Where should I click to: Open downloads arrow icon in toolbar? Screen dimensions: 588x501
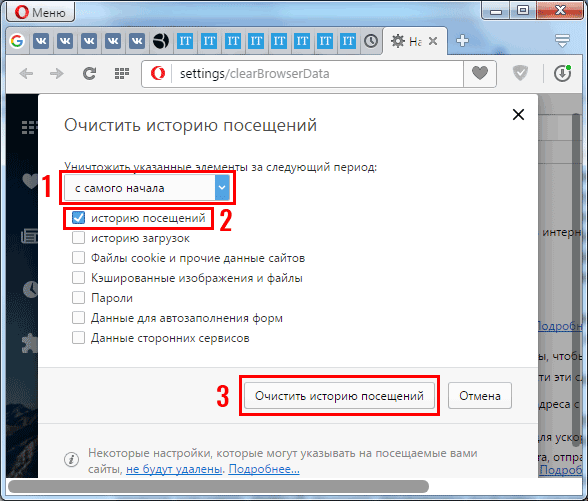pyautogui.click(x=562, y=73)
